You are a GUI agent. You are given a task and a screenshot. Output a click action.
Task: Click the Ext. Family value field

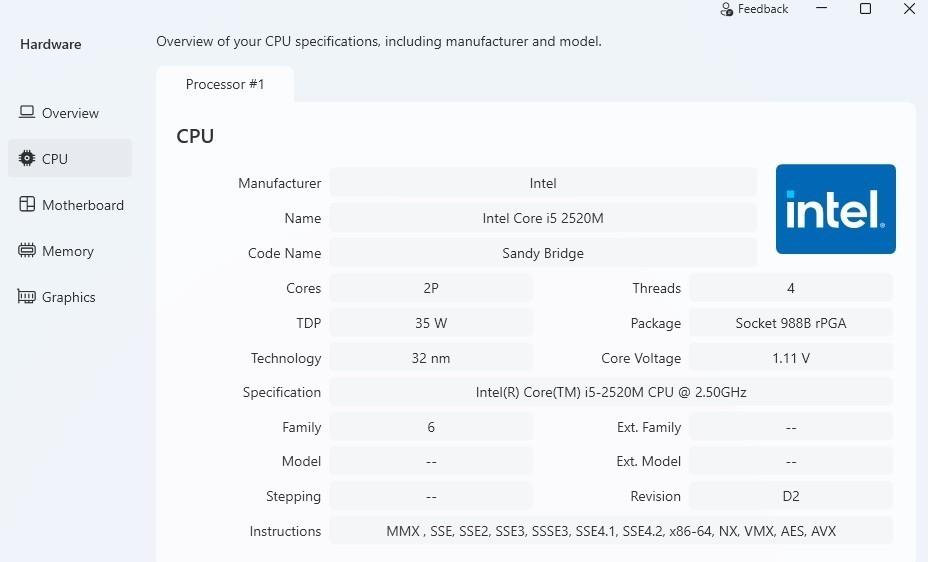tap(791, 427)
